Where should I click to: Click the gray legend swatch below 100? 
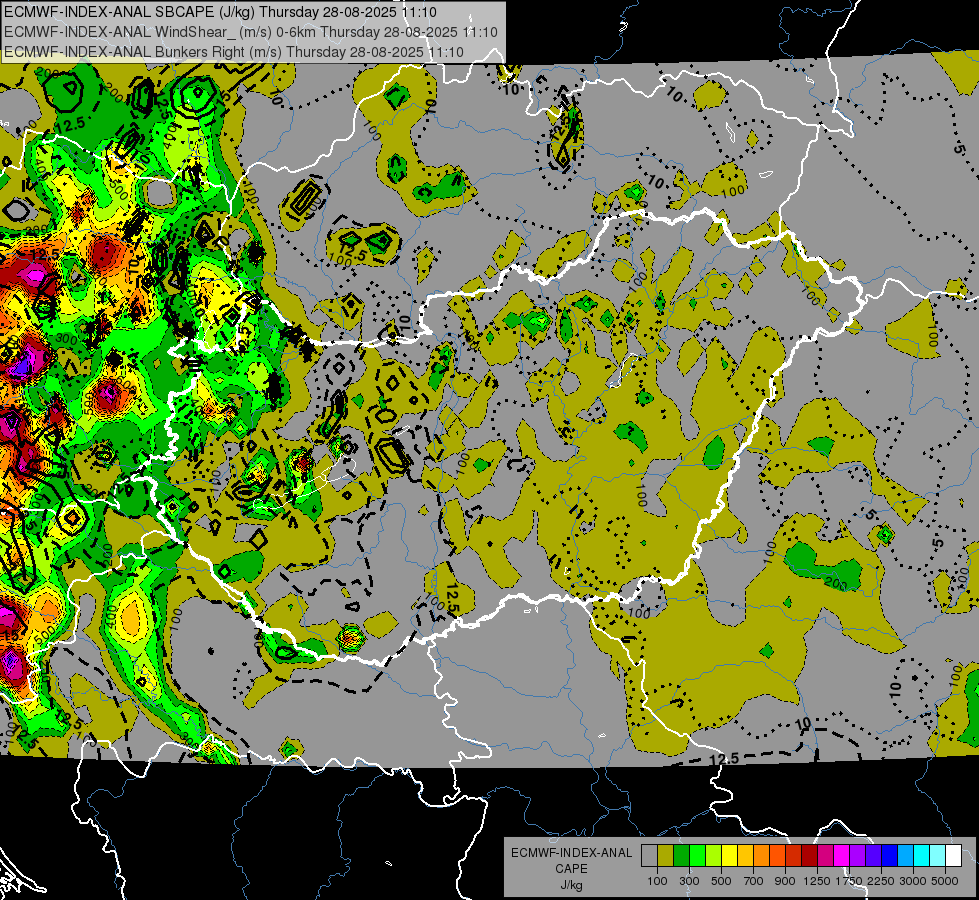click(649, 855)
